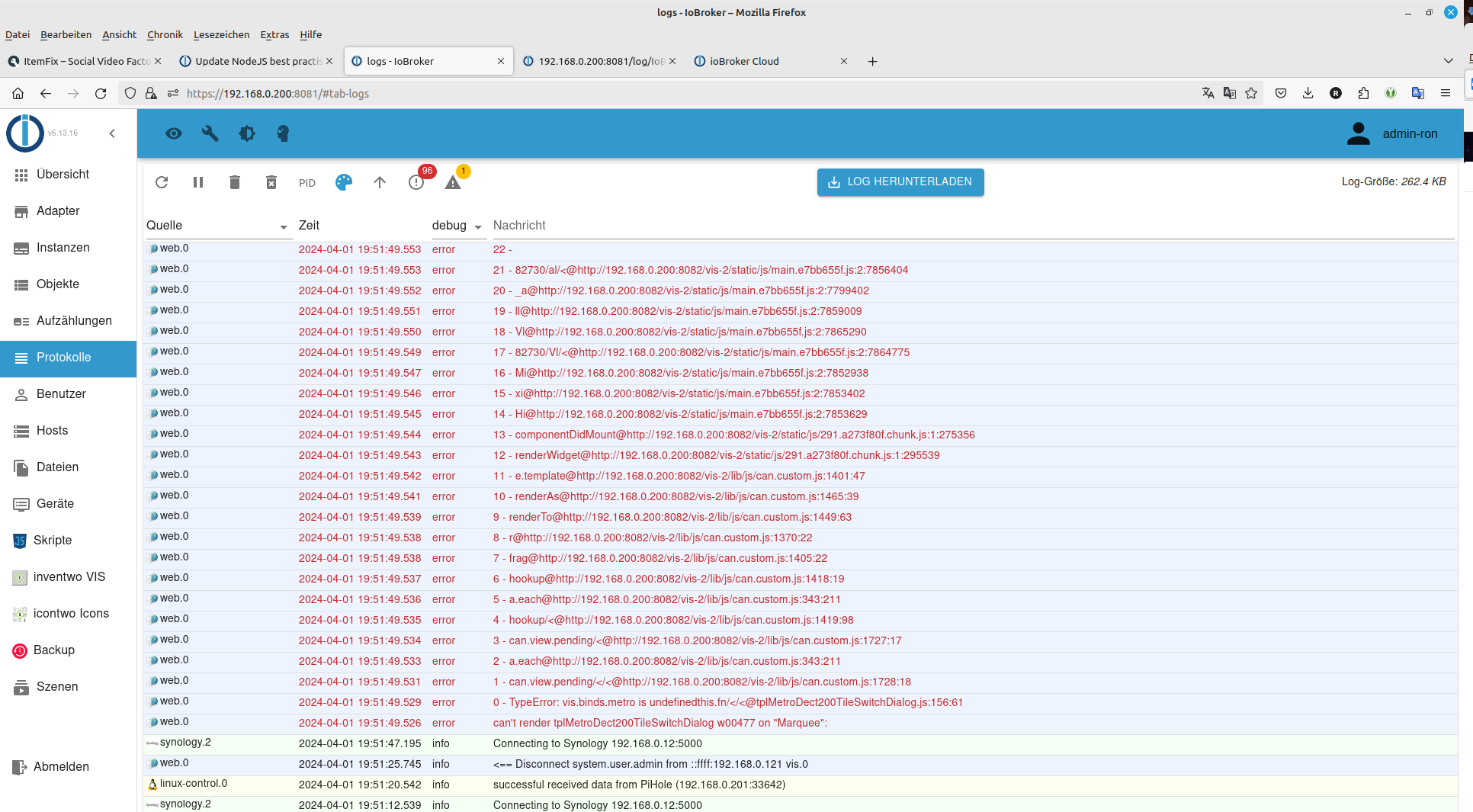Refresh the log list
Image resolution: width=1473 pixels, height=812 pixels.
[162, 182]
